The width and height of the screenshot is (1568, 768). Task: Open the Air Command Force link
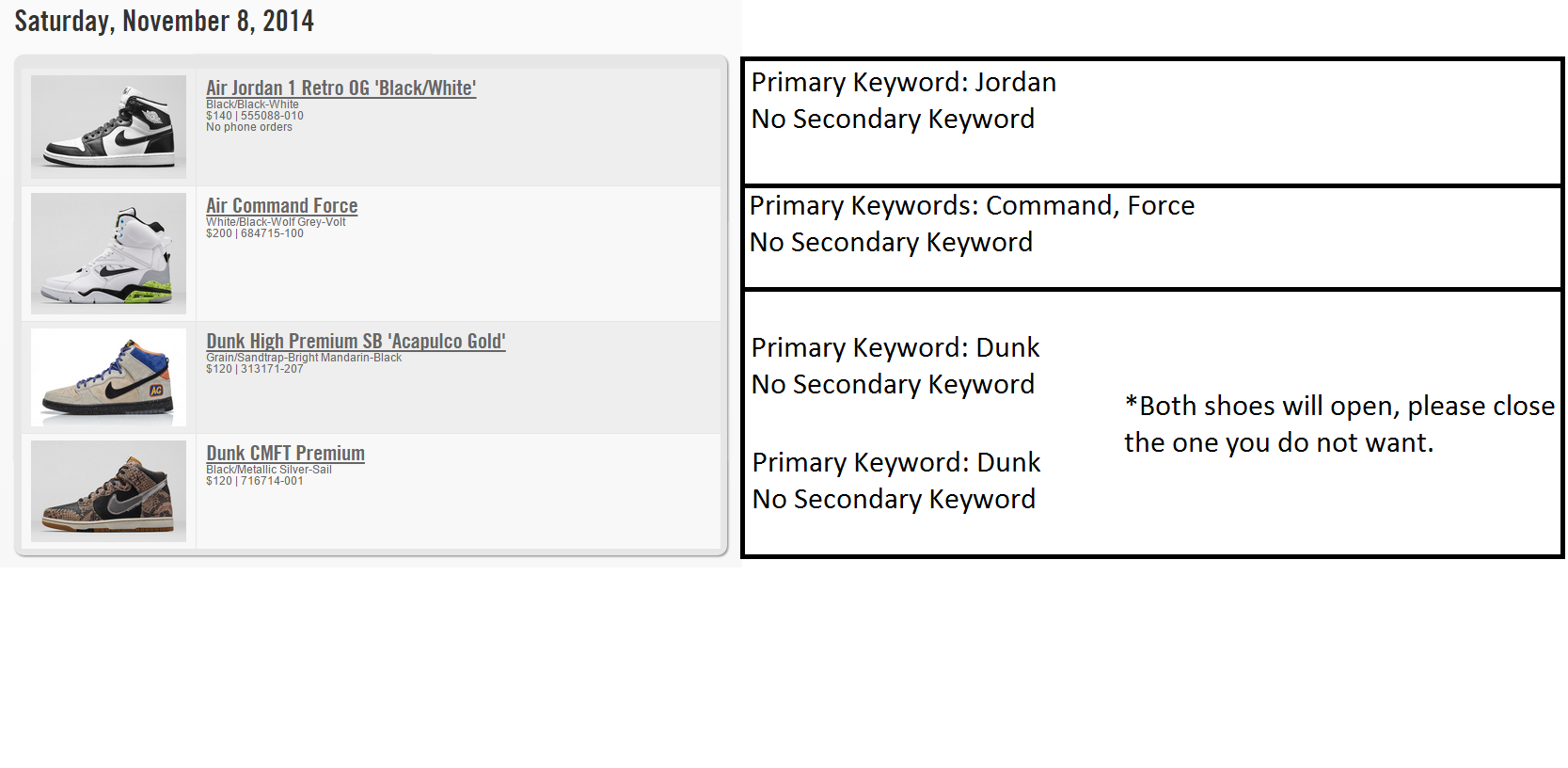pos(281,206)
